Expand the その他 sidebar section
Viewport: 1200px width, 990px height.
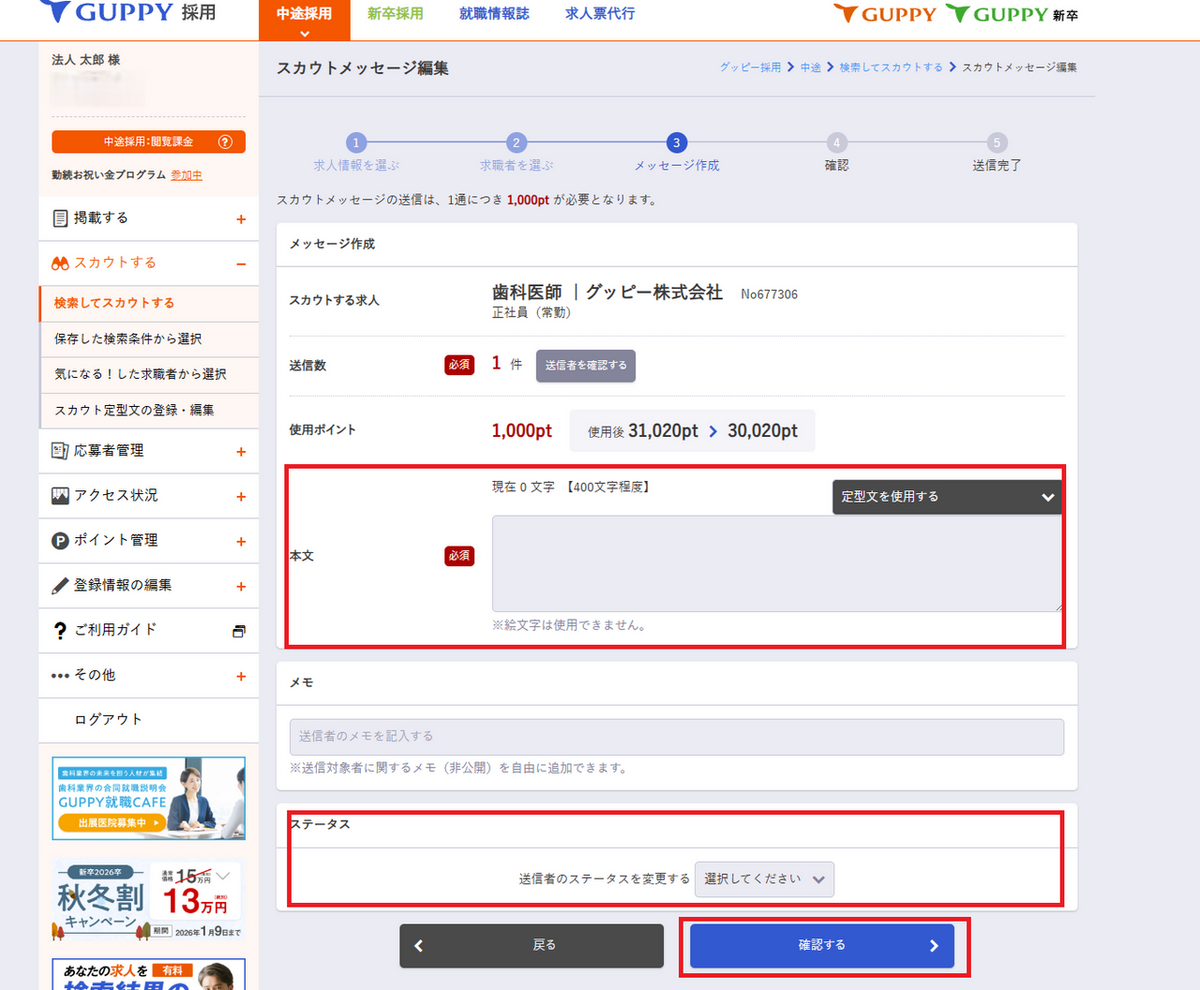[x=240, y=677]
